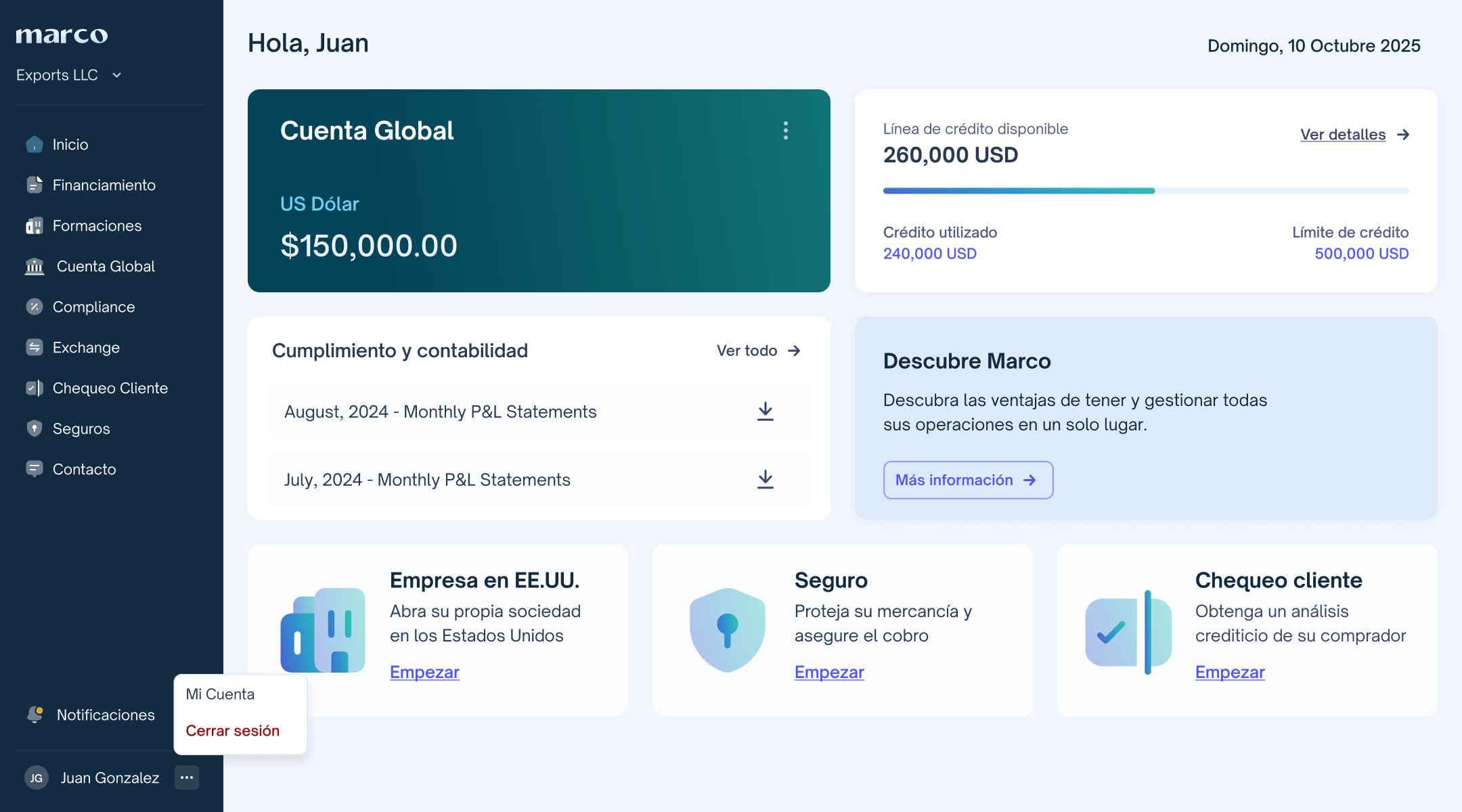Image resolution: width=1462 pixels, height=812 pixels.
Task: Select the Cuenta Global bank icon
Action: click(x=34, y=266)
